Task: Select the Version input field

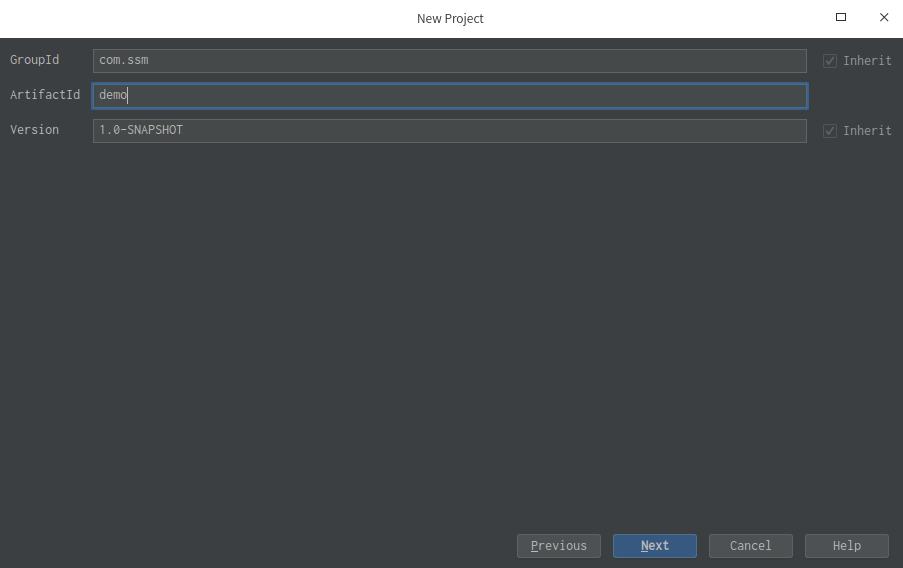Action: click(450, 131)
